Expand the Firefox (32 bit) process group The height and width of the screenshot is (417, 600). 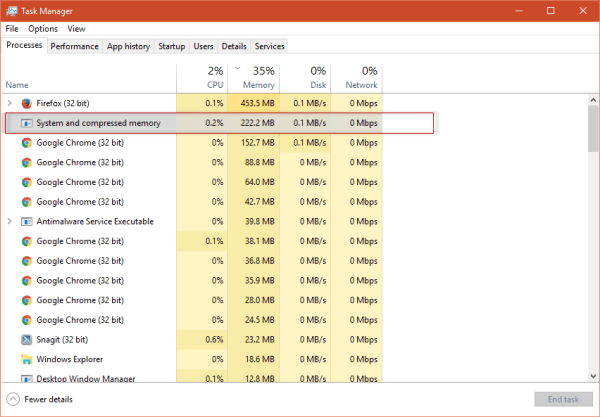[10, 103]
